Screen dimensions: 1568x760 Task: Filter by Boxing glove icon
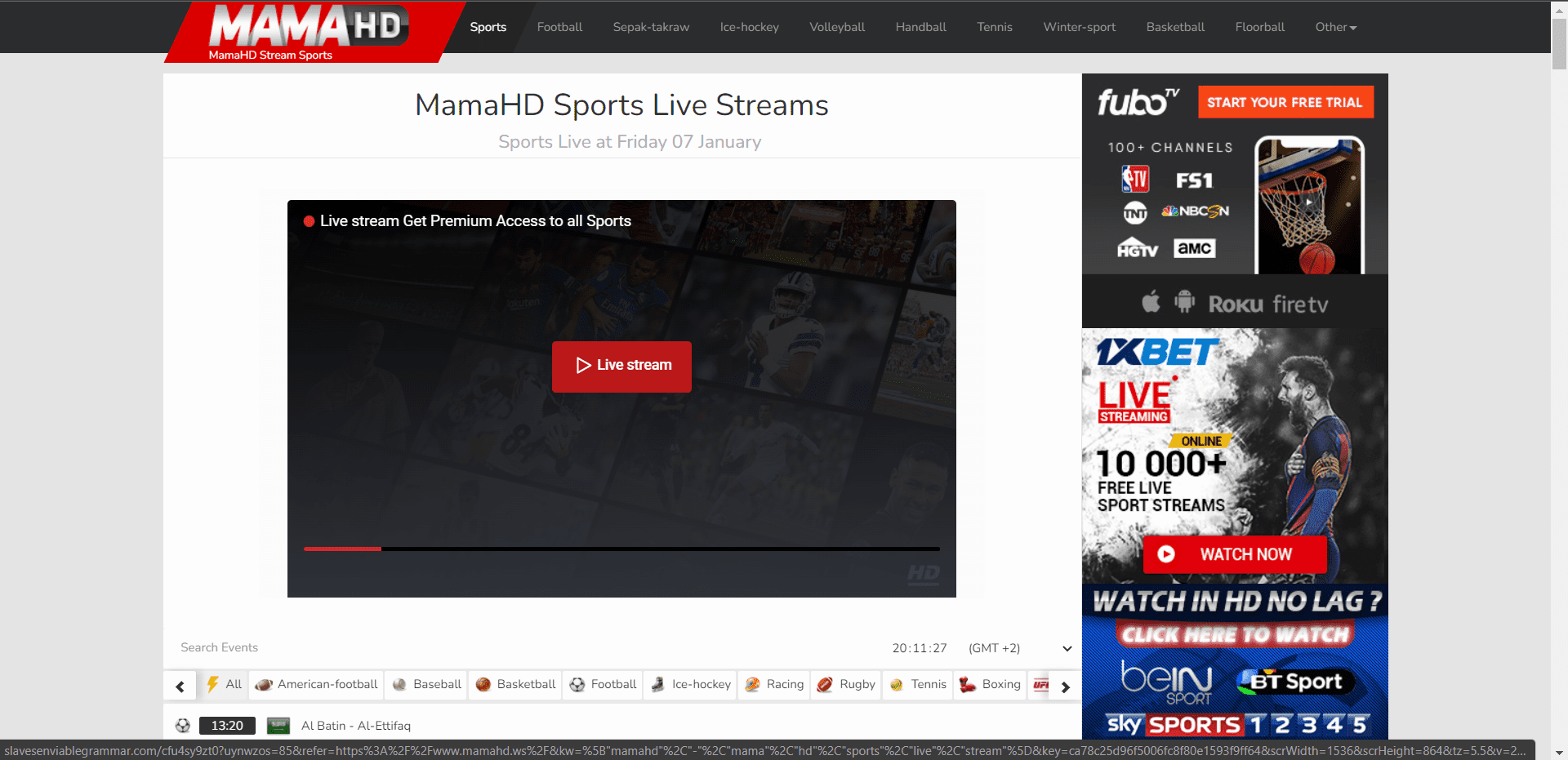click(968, 685)
